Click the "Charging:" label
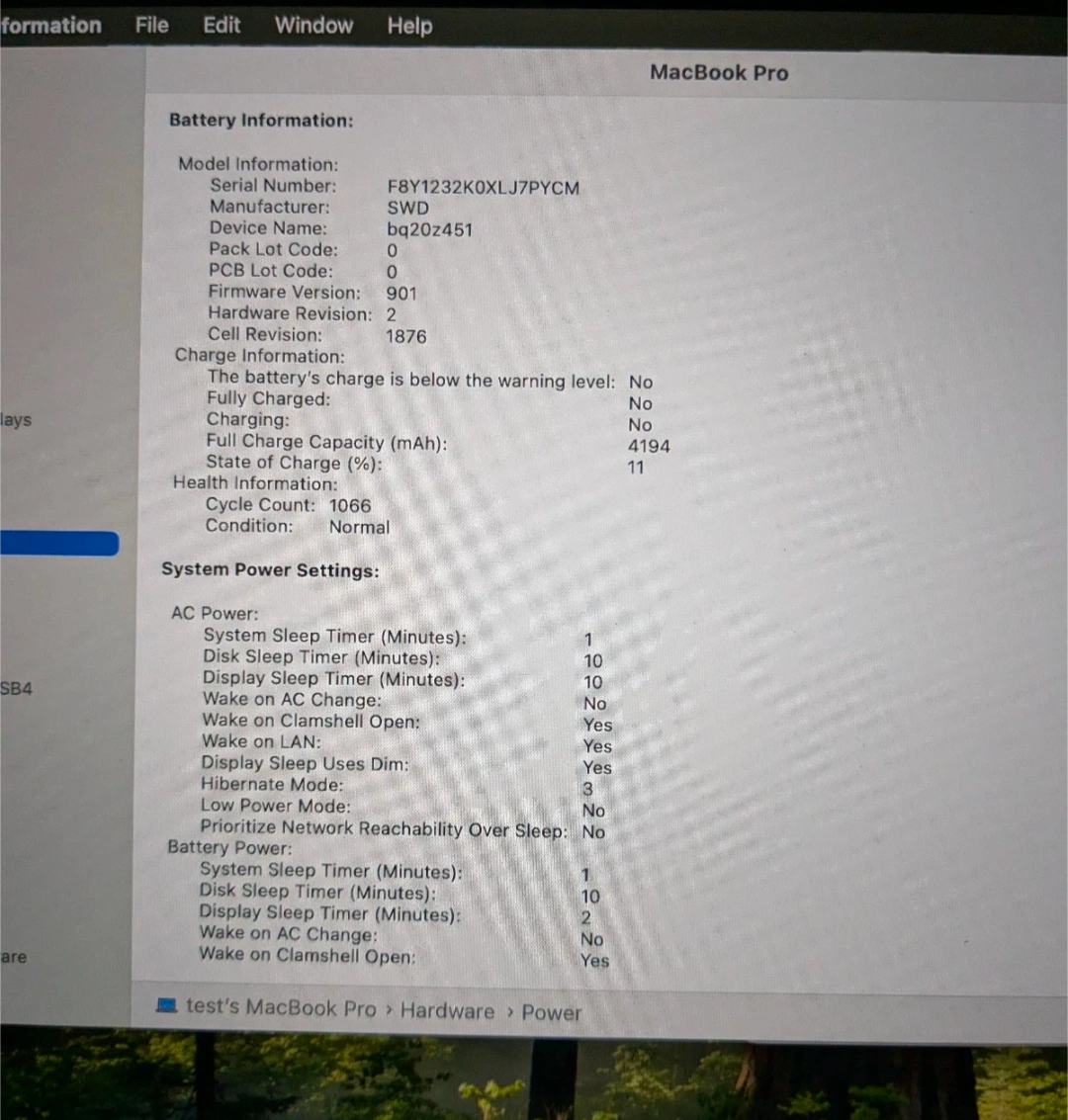Screen dimensions: 1068x1120 click(x=248, y=419)
